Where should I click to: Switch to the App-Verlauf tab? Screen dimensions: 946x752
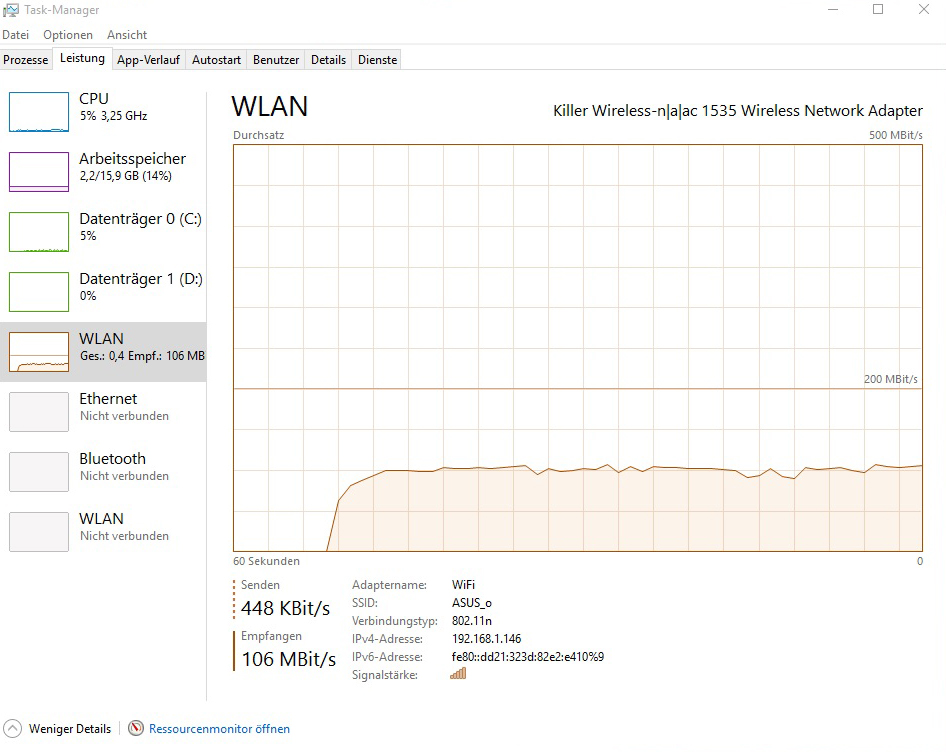(x=148, y=60)
